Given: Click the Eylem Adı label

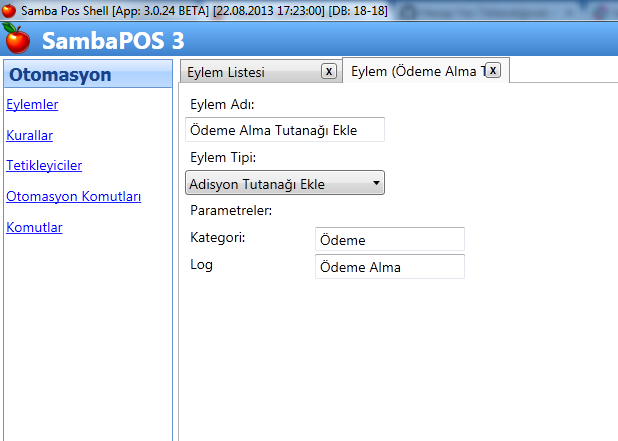Looking at the screenshot, I should click(222, 104).
